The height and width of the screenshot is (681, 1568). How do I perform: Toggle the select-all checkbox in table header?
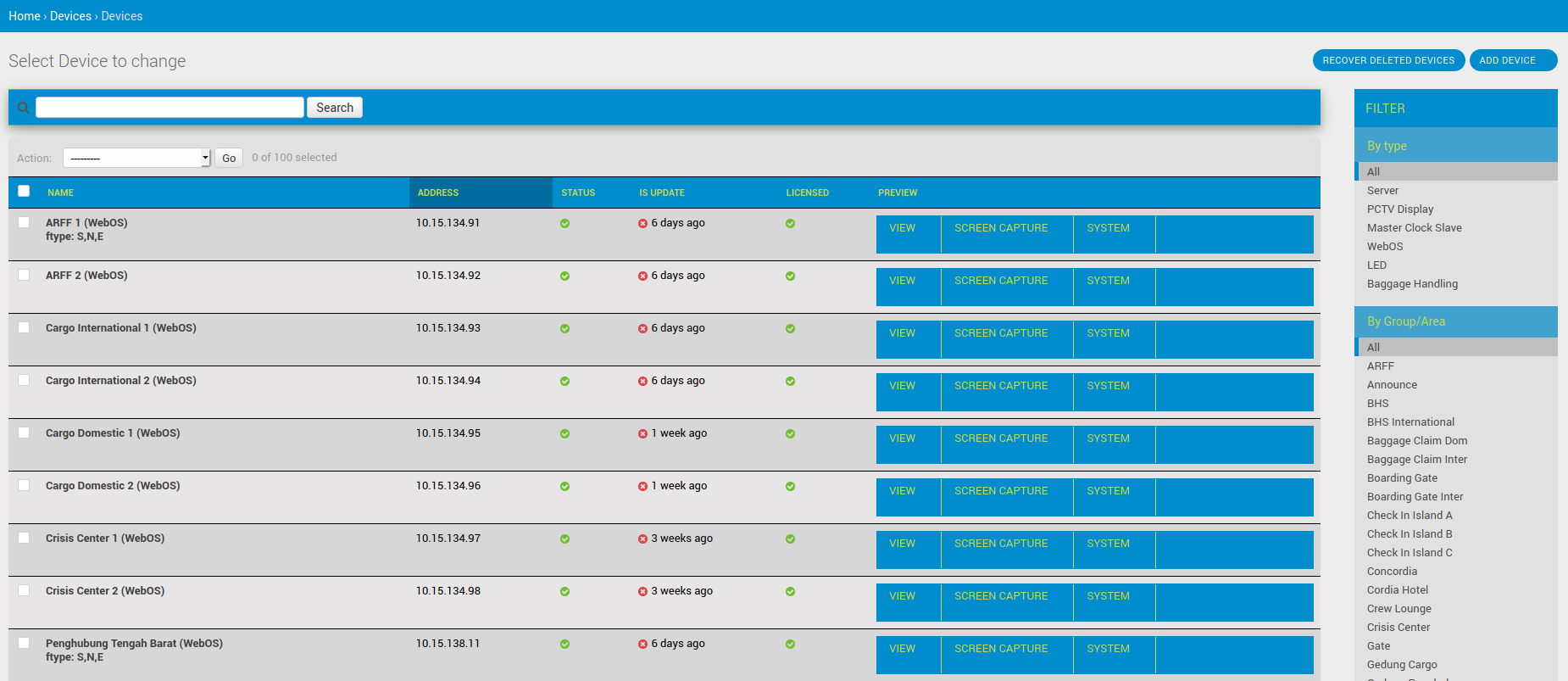[x=24, y=192]
